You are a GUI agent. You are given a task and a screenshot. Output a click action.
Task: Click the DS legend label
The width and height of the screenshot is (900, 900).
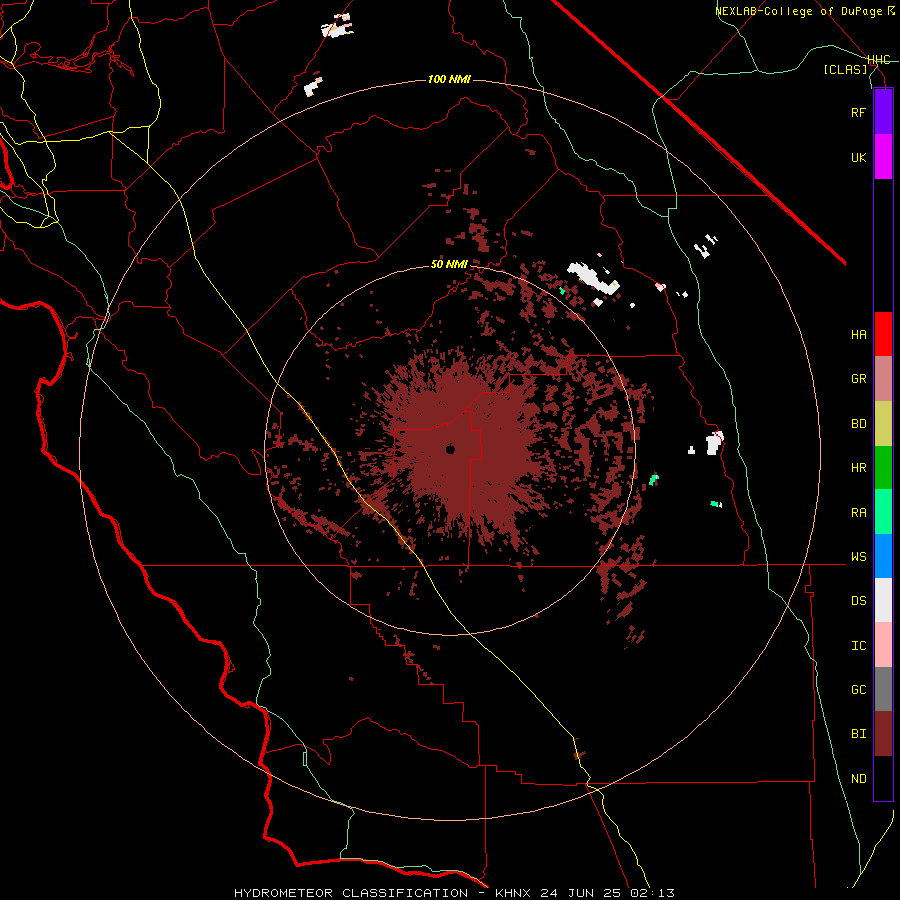[x=858, y=601]
